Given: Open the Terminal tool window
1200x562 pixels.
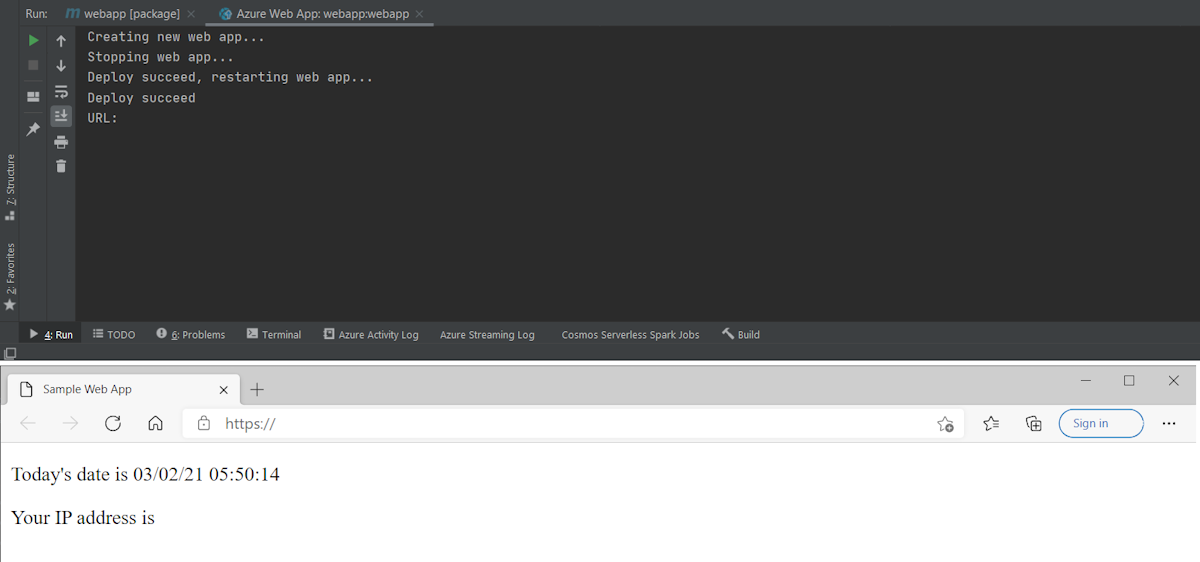Looking at the screenshot, I should tap(274, 334).
